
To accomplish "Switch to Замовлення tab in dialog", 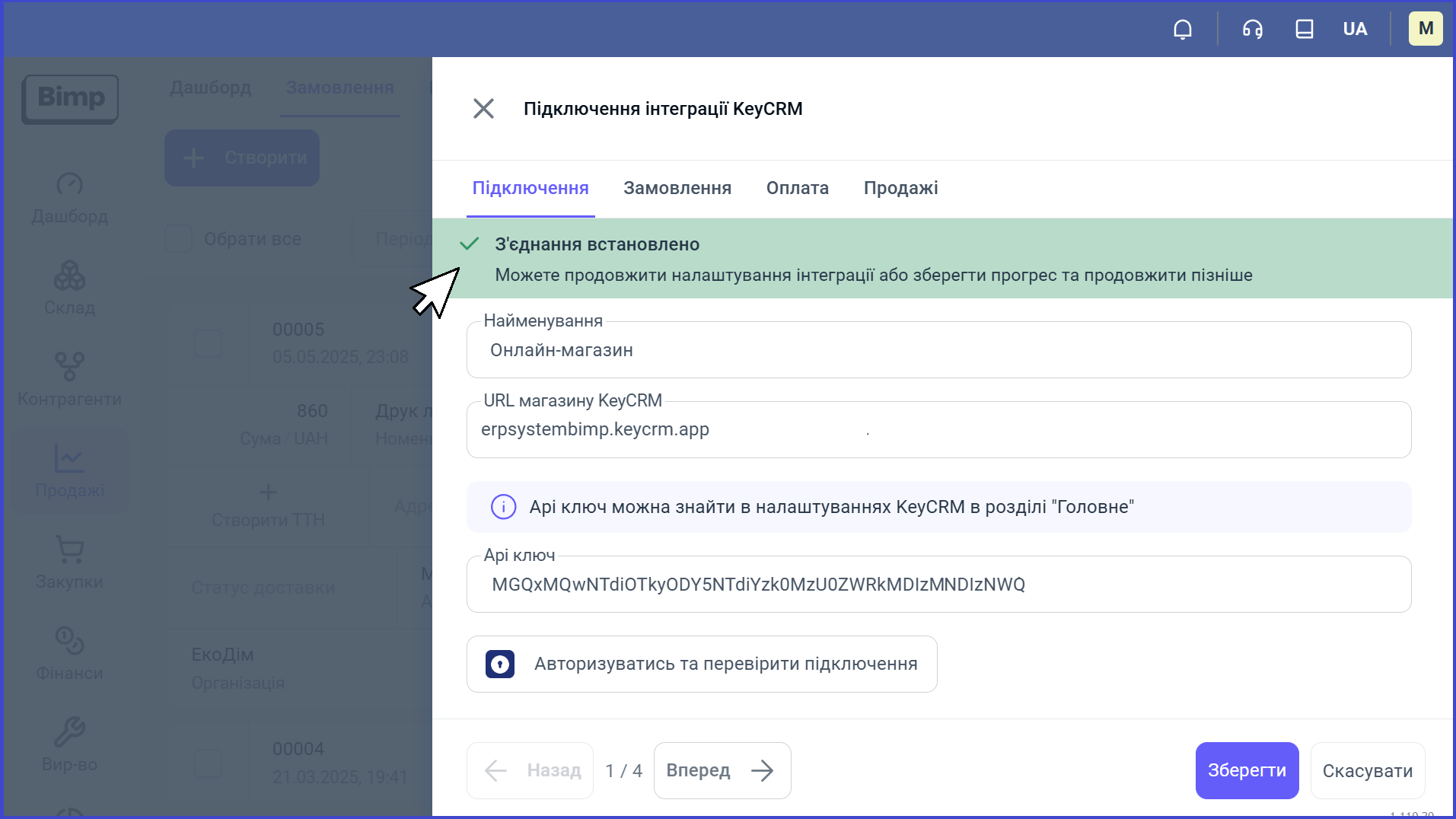I will (677, 188).
